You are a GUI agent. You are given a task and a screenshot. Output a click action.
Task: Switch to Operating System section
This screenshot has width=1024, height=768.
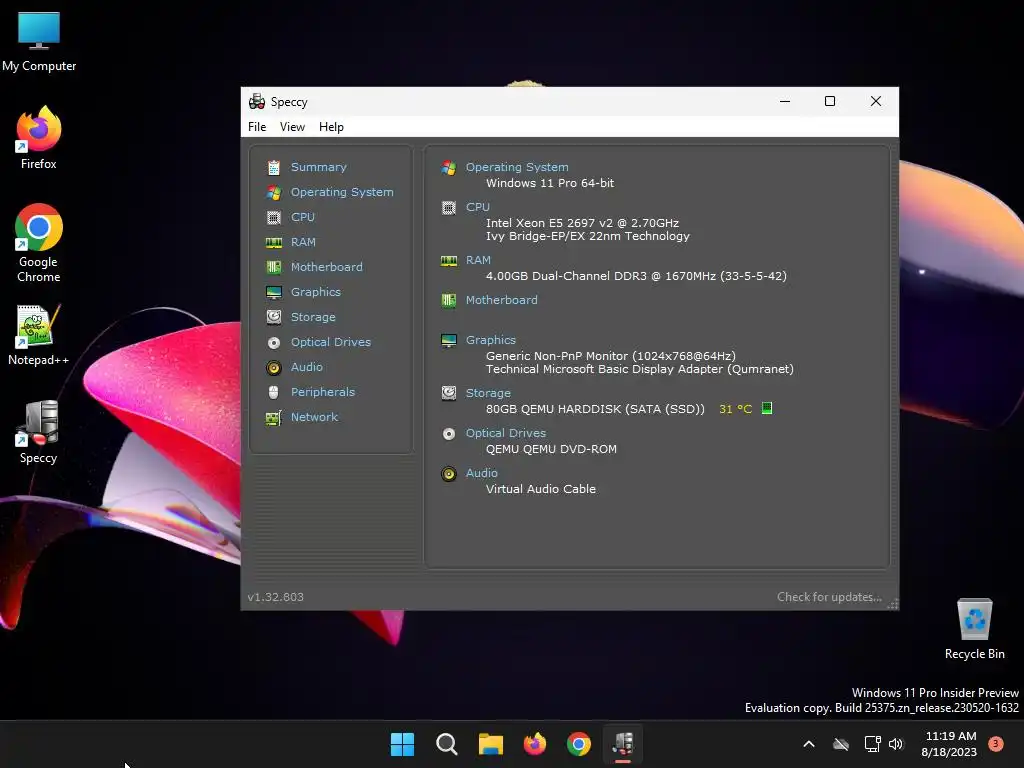[x=342, y=192]
